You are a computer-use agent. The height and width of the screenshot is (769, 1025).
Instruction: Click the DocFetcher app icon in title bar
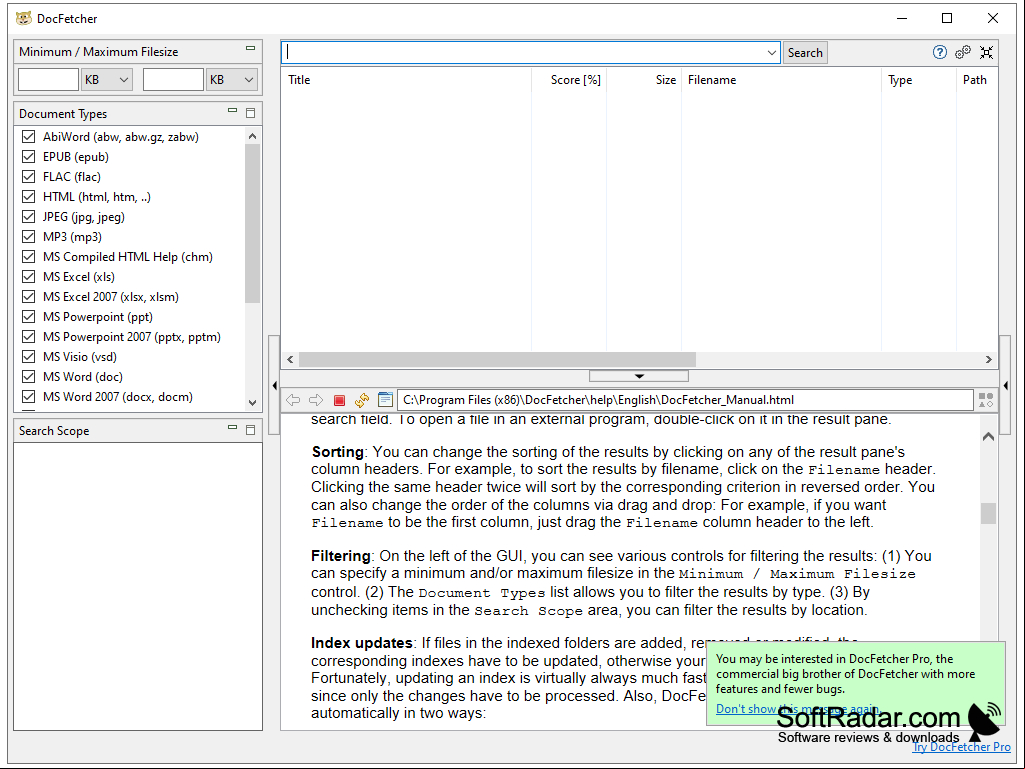(x=24, y=18)
